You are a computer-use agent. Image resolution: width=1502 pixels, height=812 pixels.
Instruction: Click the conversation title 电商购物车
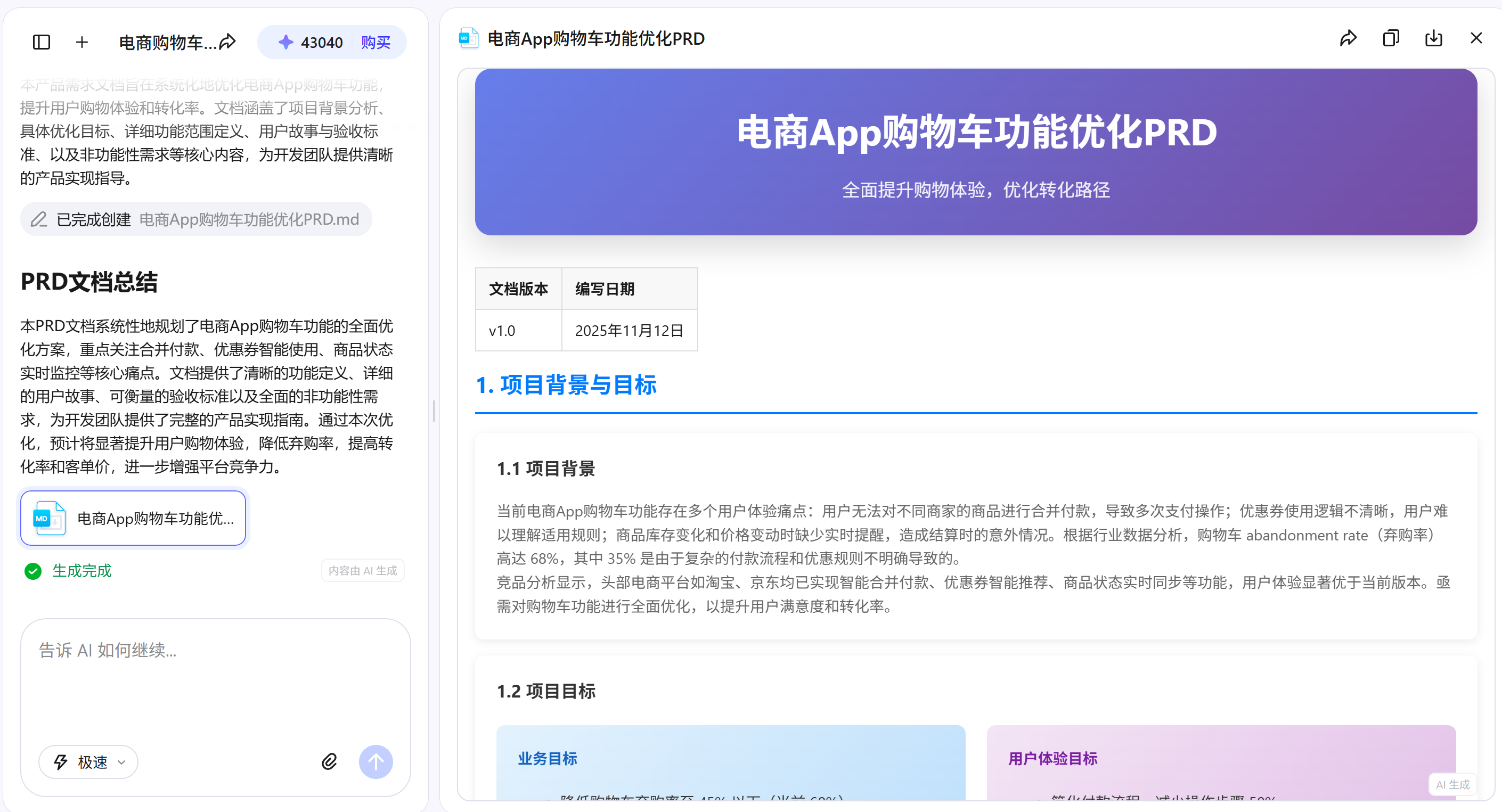click(165, 42)
